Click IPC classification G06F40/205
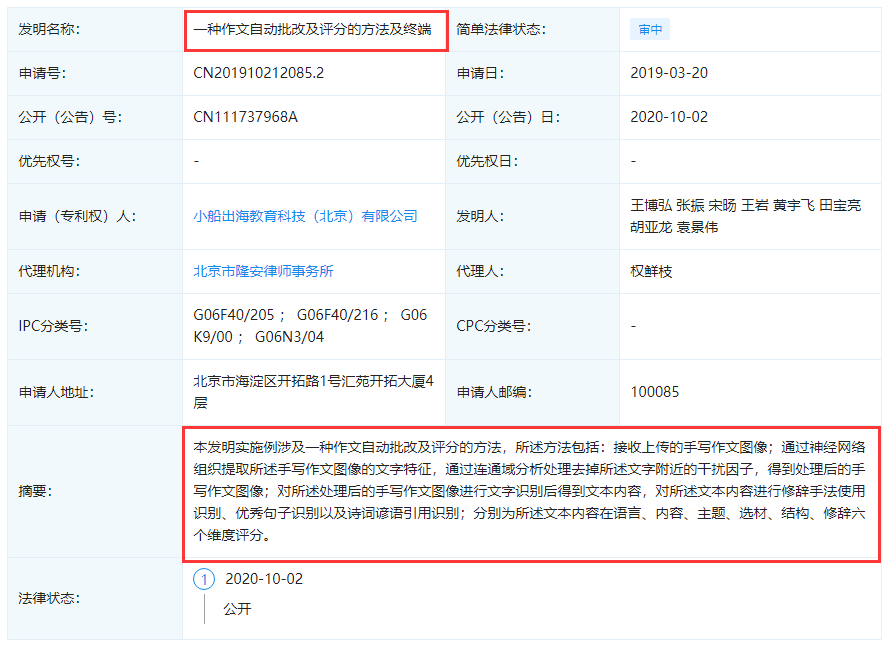The height and width of the screenshot is (645, 888). pyautogui.click(x=234, y=315)
